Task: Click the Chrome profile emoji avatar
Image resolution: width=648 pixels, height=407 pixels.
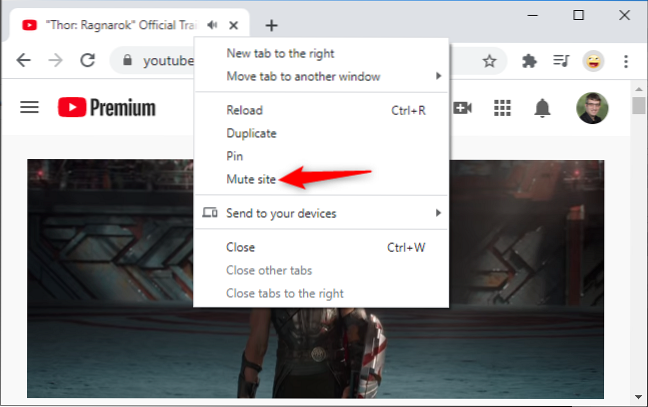Action: pyautogui.click(x=593, y=61)
